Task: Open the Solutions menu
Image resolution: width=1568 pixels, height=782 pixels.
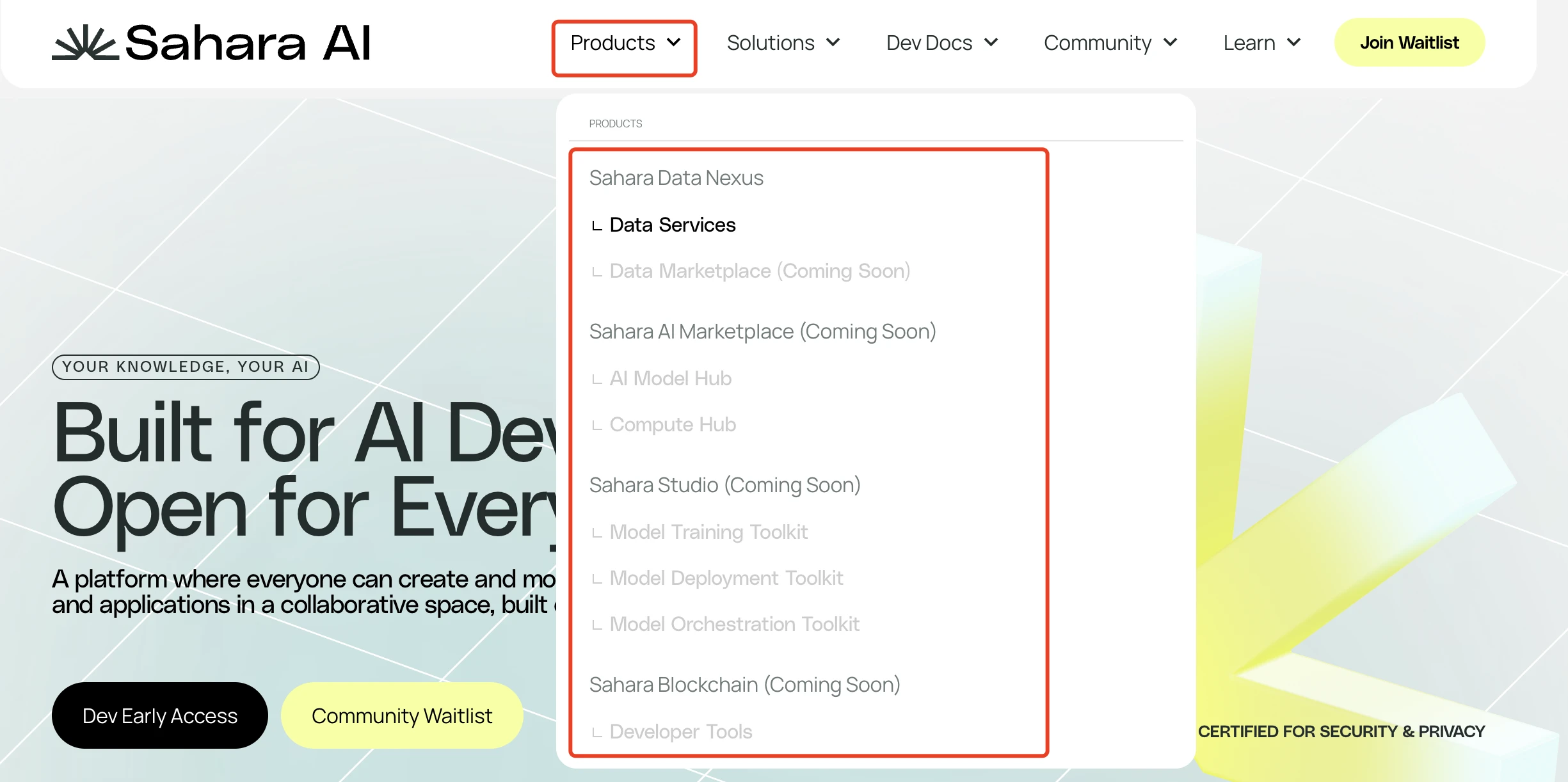Action: click(x=783, y=43)
